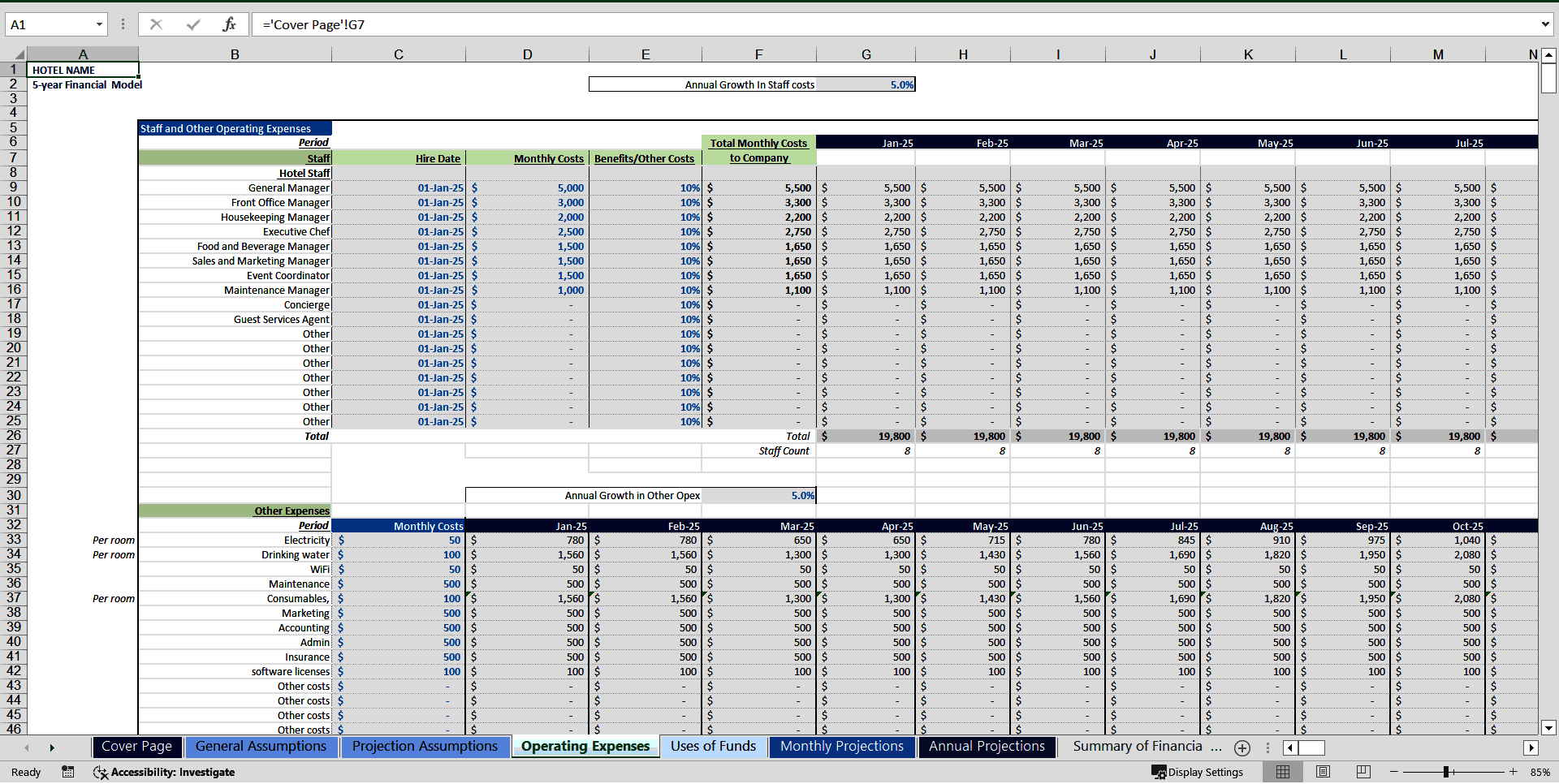The image size is (1559, 784).
Task: Select HOTEL NAME cell A1
Action: (x=82, y=70)
